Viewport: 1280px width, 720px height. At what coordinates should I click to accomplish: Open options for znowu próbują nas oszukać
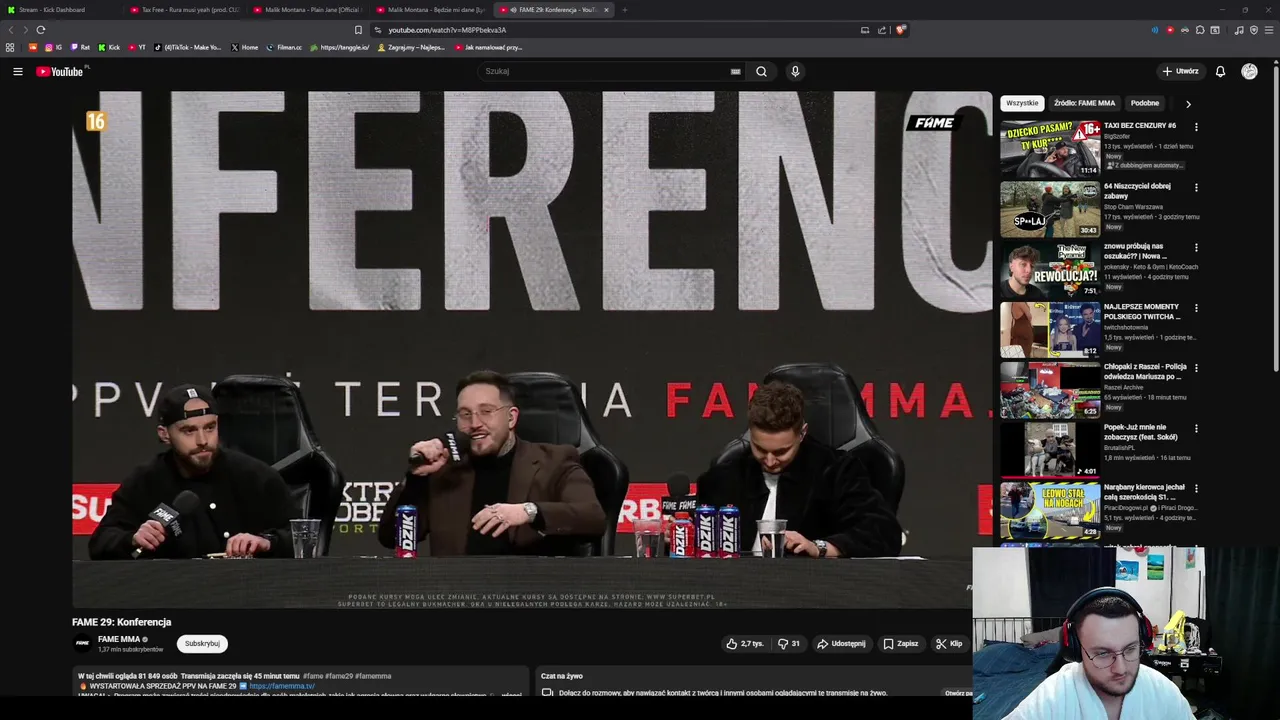tap(1196, 247)
